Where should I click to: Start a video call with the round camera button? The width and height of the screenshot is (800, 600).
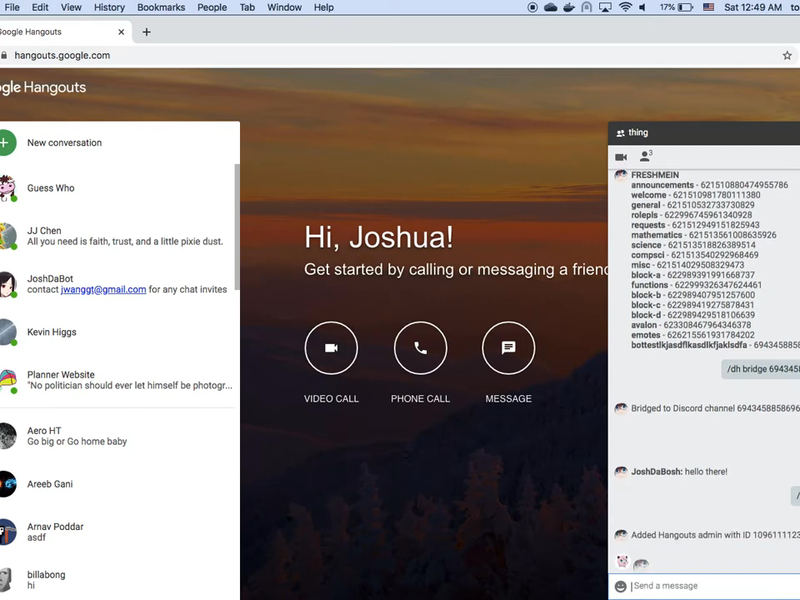point(331,348)
